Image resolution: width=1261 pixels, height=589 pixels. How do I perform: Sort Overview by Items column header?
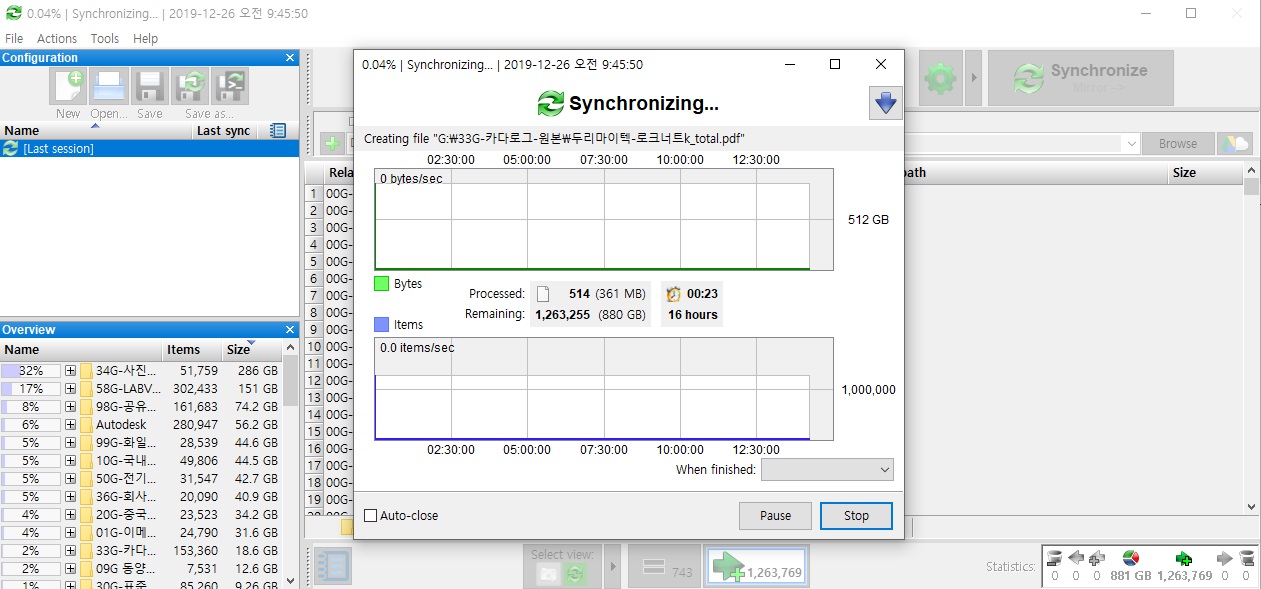point(192,350)
